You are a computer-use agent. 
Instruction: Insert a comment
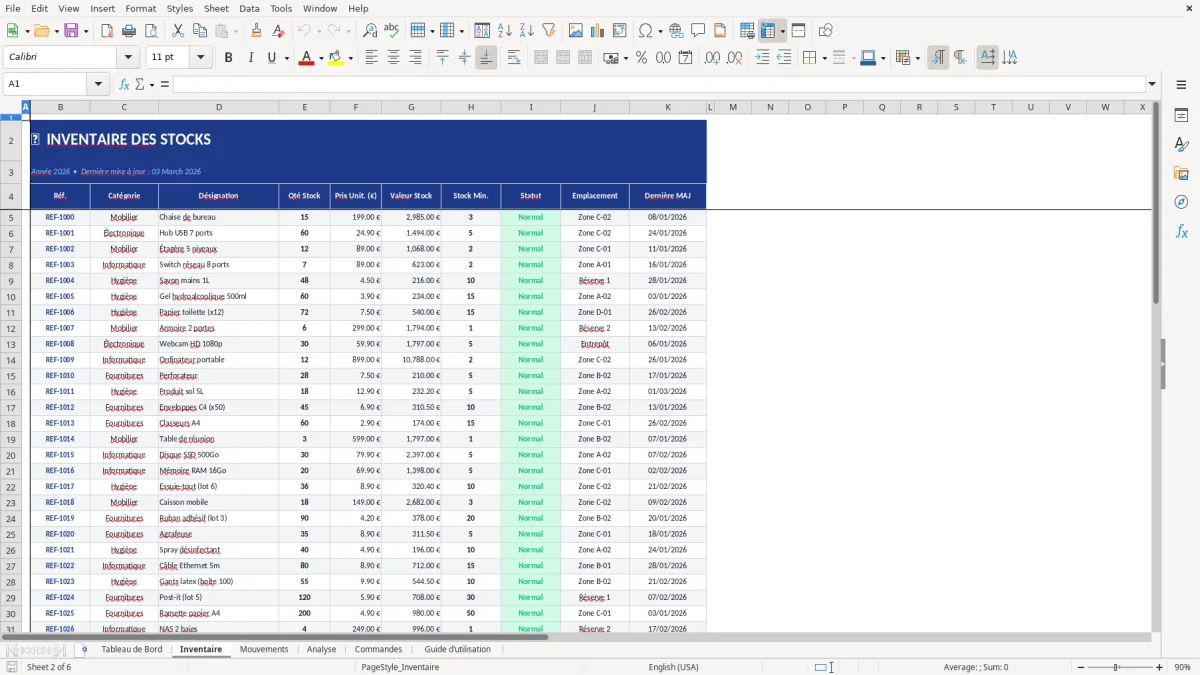click(698, 30)
